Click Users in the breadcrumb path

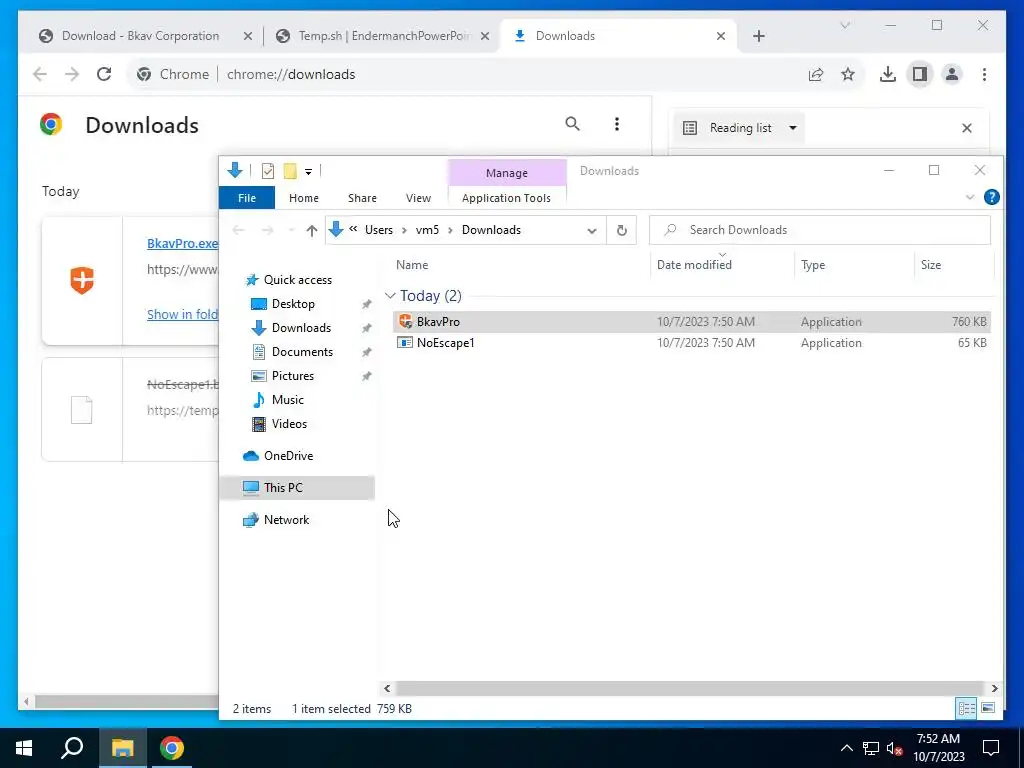point(379,230)
